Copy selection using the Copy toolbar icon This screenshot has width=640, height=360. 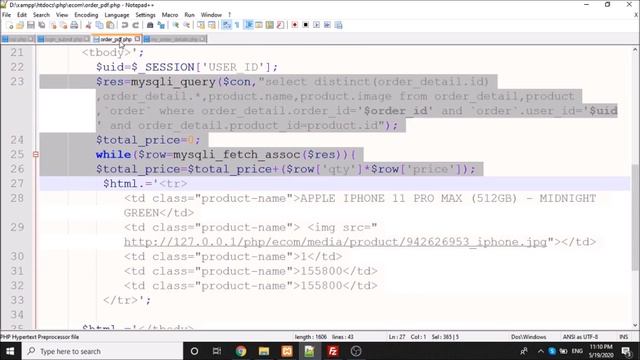pos(99,25)
